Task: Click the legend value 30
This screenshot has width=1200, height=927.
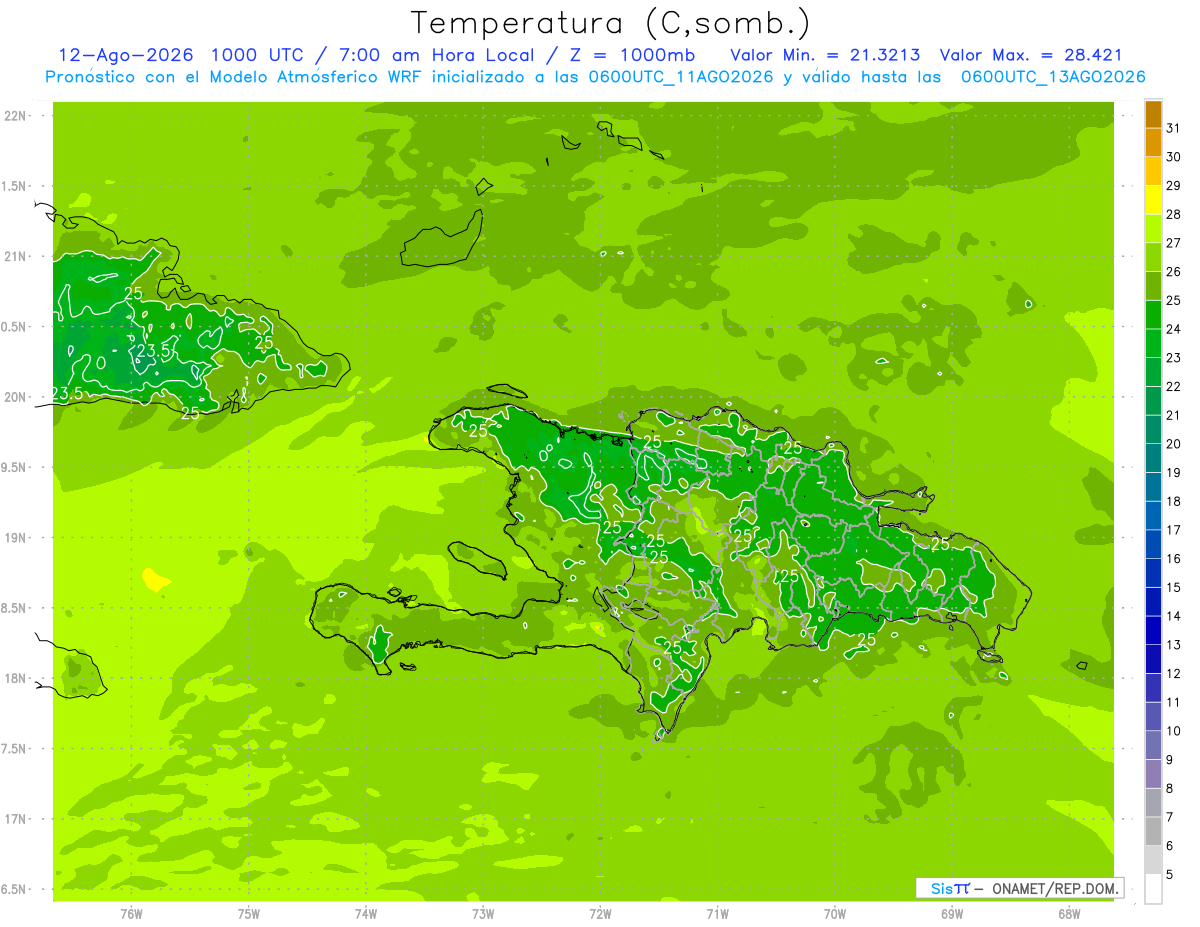Action: pyautogui.click(x=1174, y=157)
